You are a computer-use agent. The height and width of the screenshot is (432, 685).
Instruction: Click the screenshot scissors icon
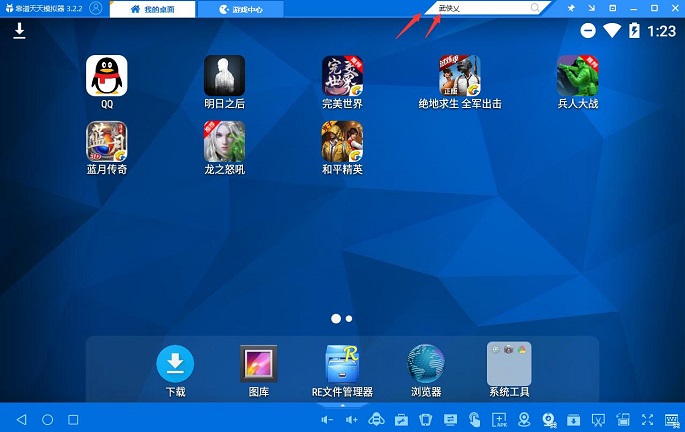tap(598, 420)
